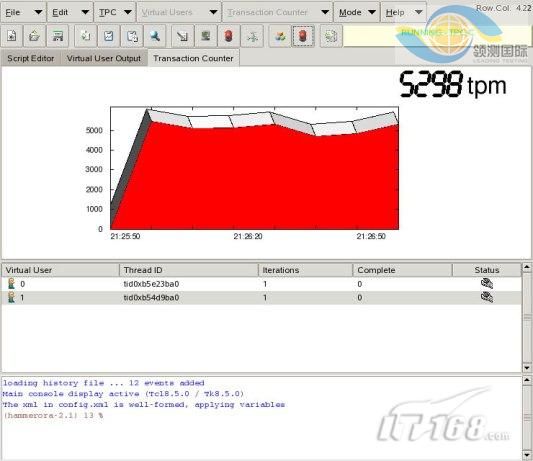
Task: Click the first red traffic light icon
Action: (x=229, y=36)
